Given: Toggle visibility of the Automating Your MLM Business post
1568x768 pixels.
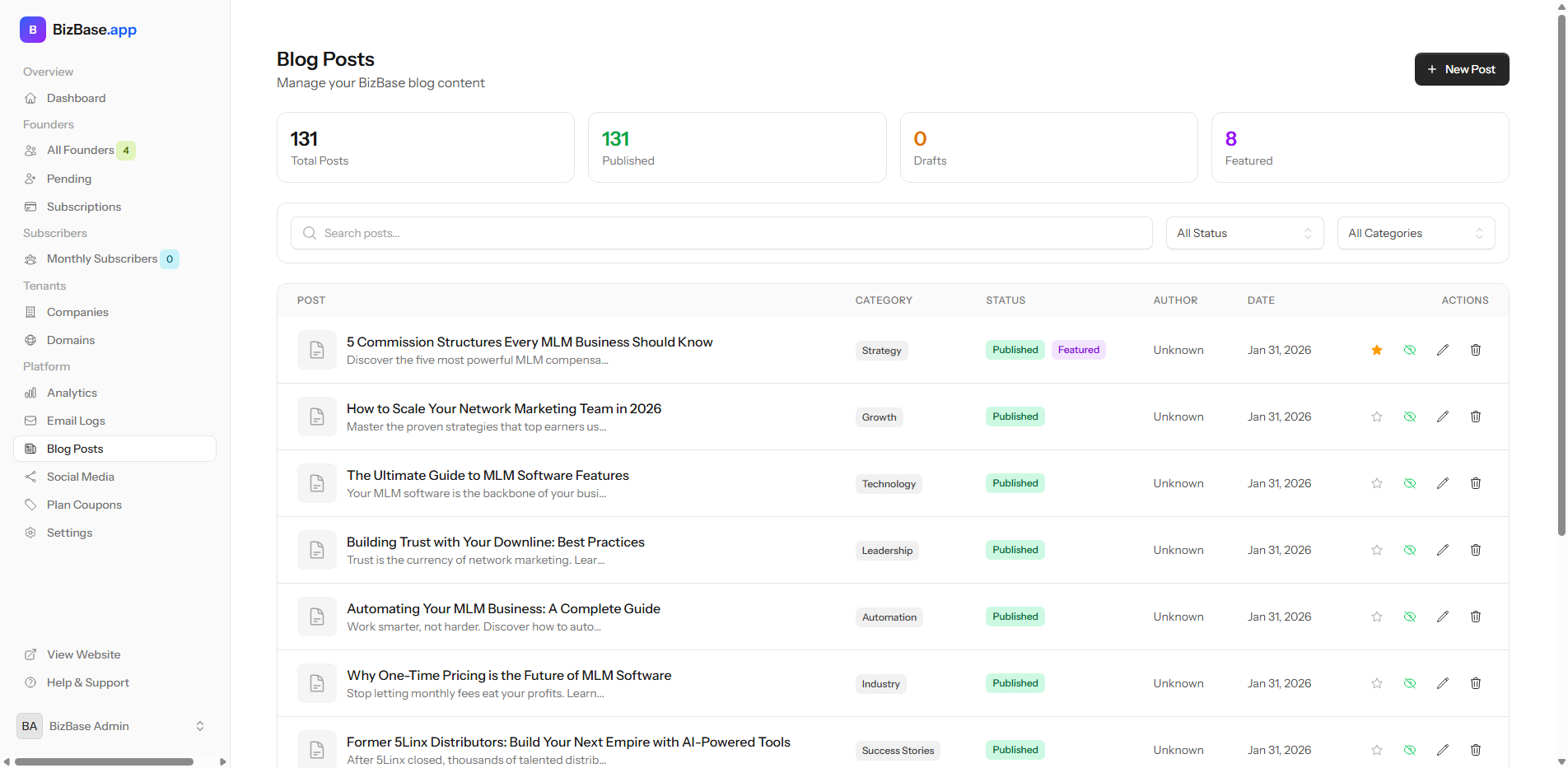Looking at the screenshot, I should (x=1410, y=616).
